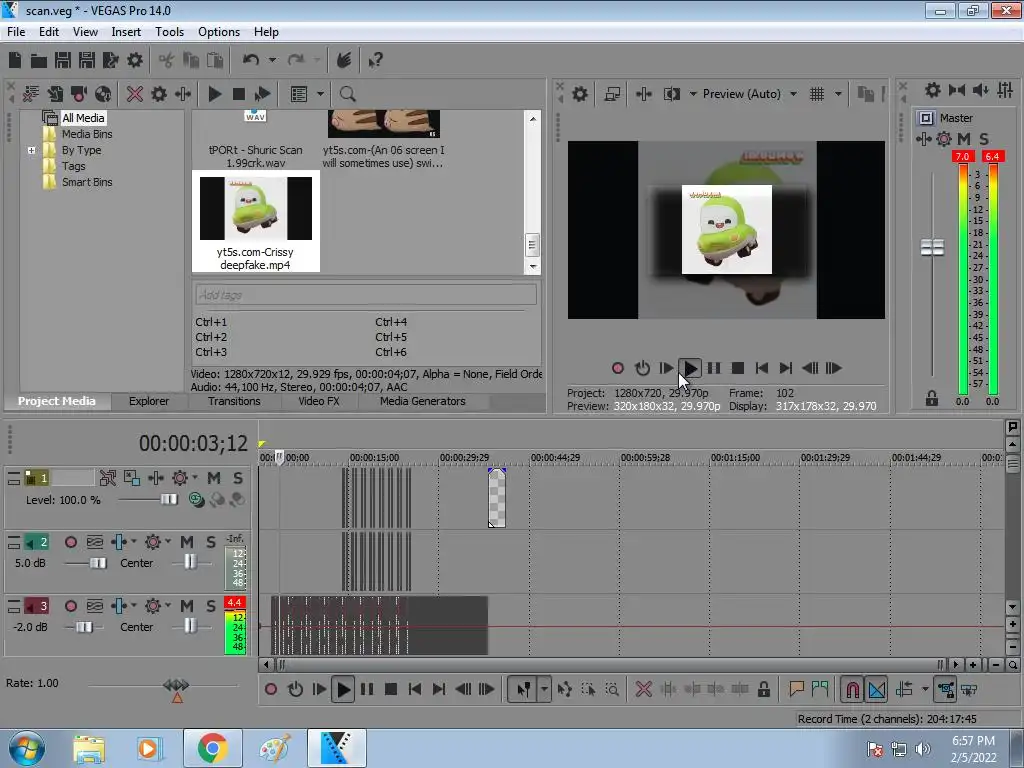The width and height of the screenshot is (1024, 768).
Task: Click the Get Media from Web globe icon
Action: point(103,94)
